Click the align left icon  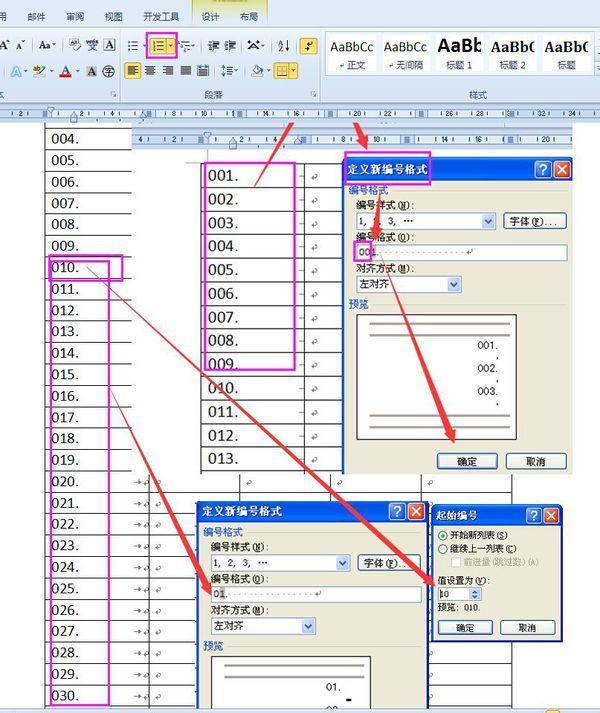(x=133, y=70)
